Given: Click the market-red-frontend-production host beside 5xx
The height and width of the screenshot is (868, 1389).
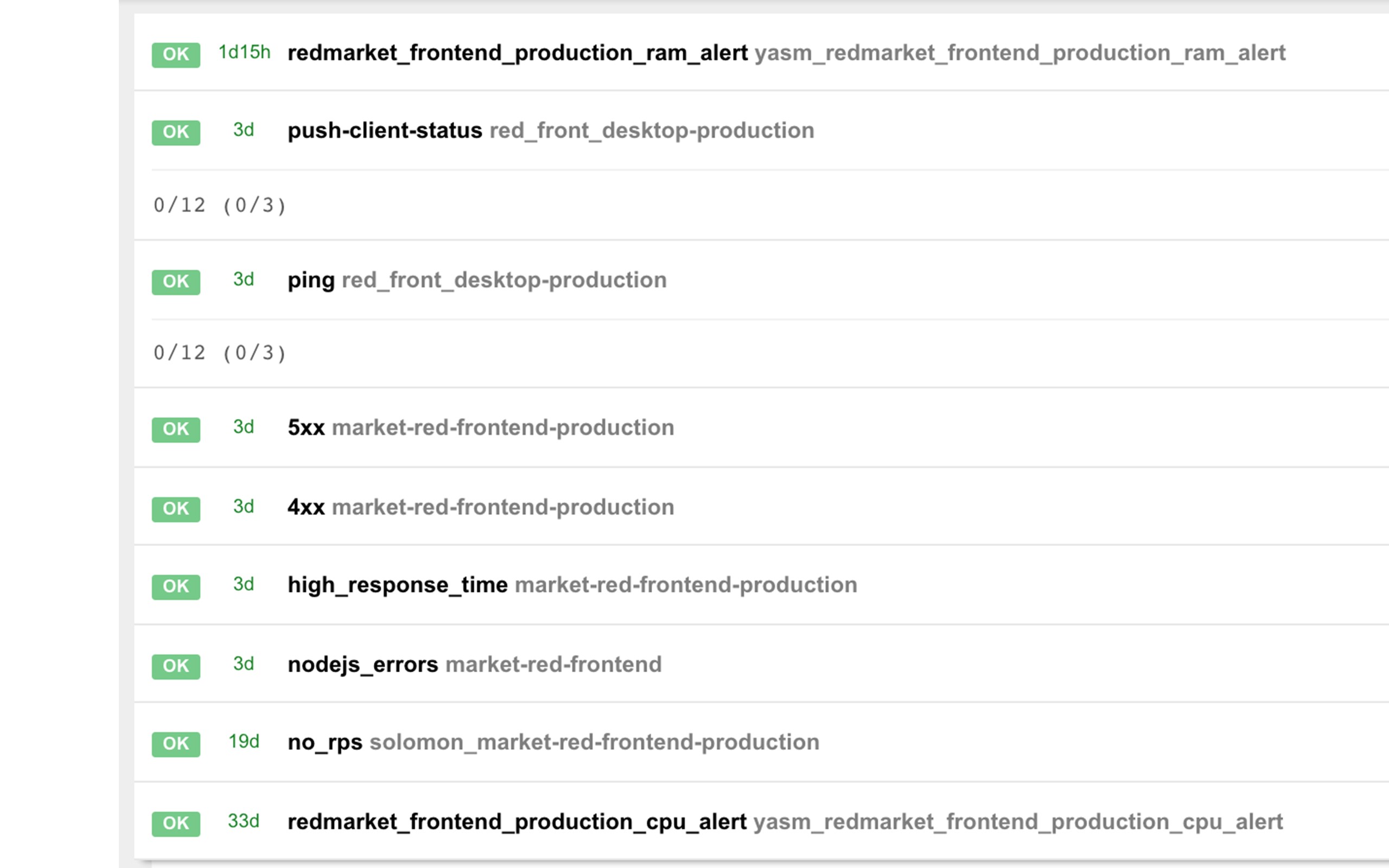Looking at the screenshot, I should tap(503, 427).
